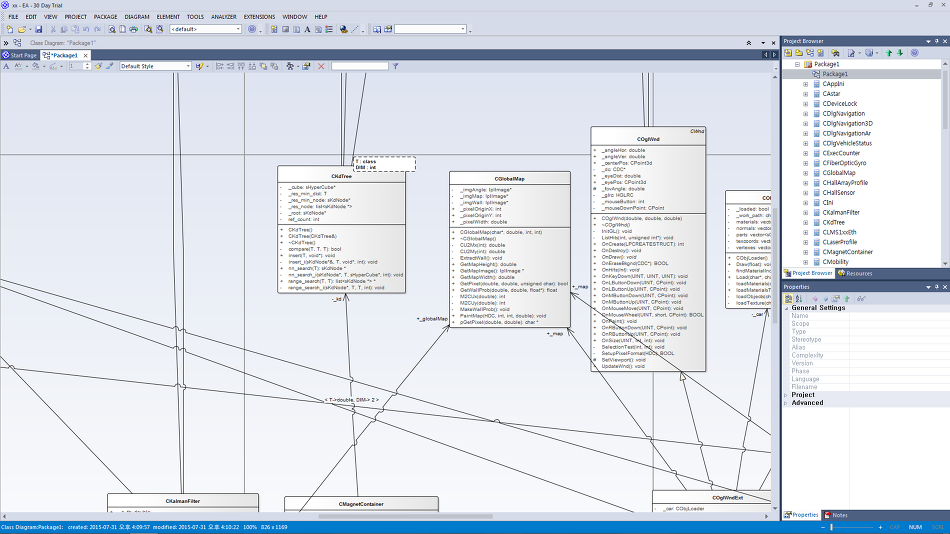Open the EXTENSIONS menu

point(259,17)
